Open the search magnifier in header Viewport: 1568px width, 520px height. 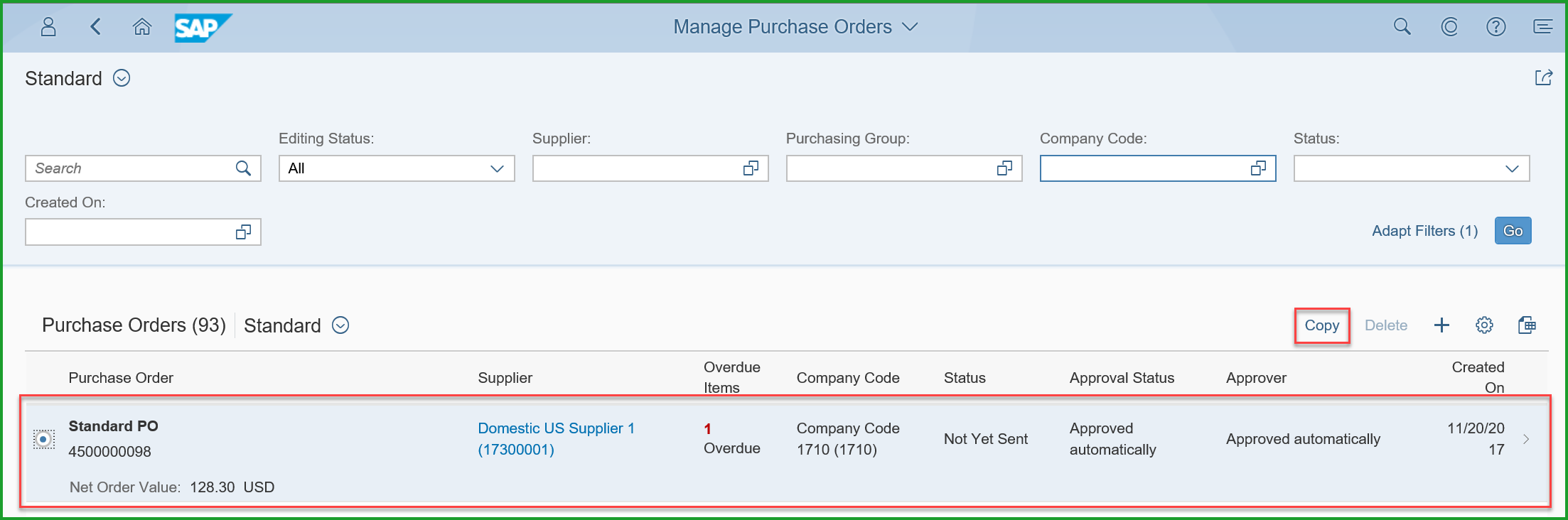[x=1402, y=27]
